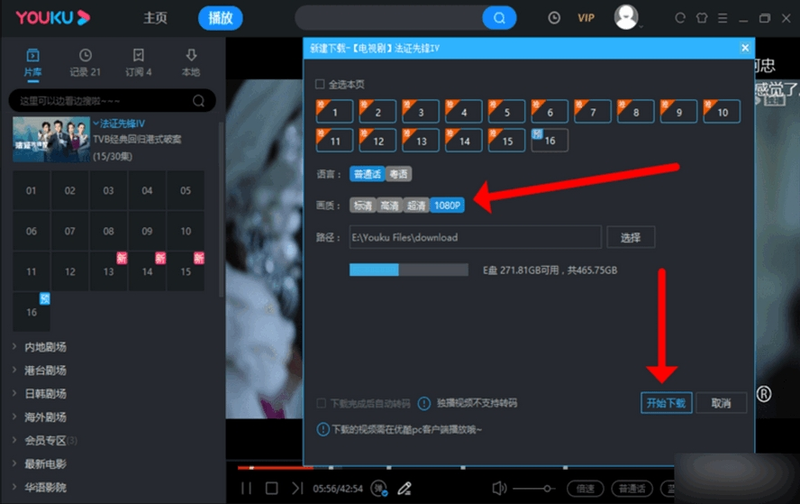Select episode 16 in download dialog
800x504 pixels.
click(549, 141)
